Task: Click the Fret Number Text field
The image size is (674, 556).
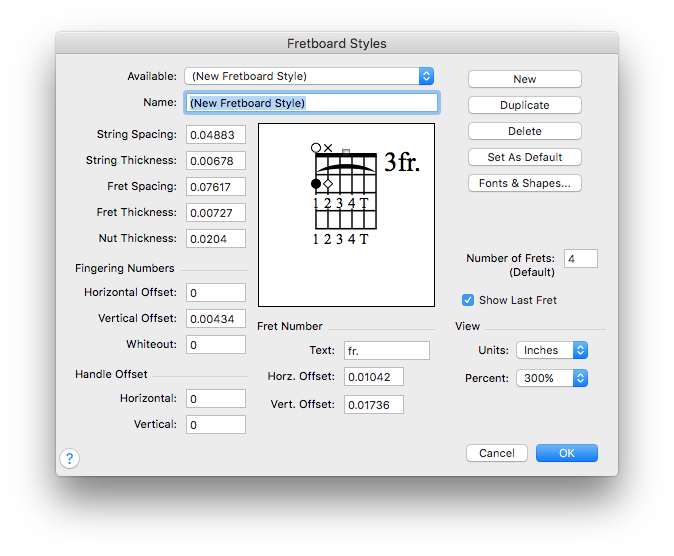Action: [386, 350]
